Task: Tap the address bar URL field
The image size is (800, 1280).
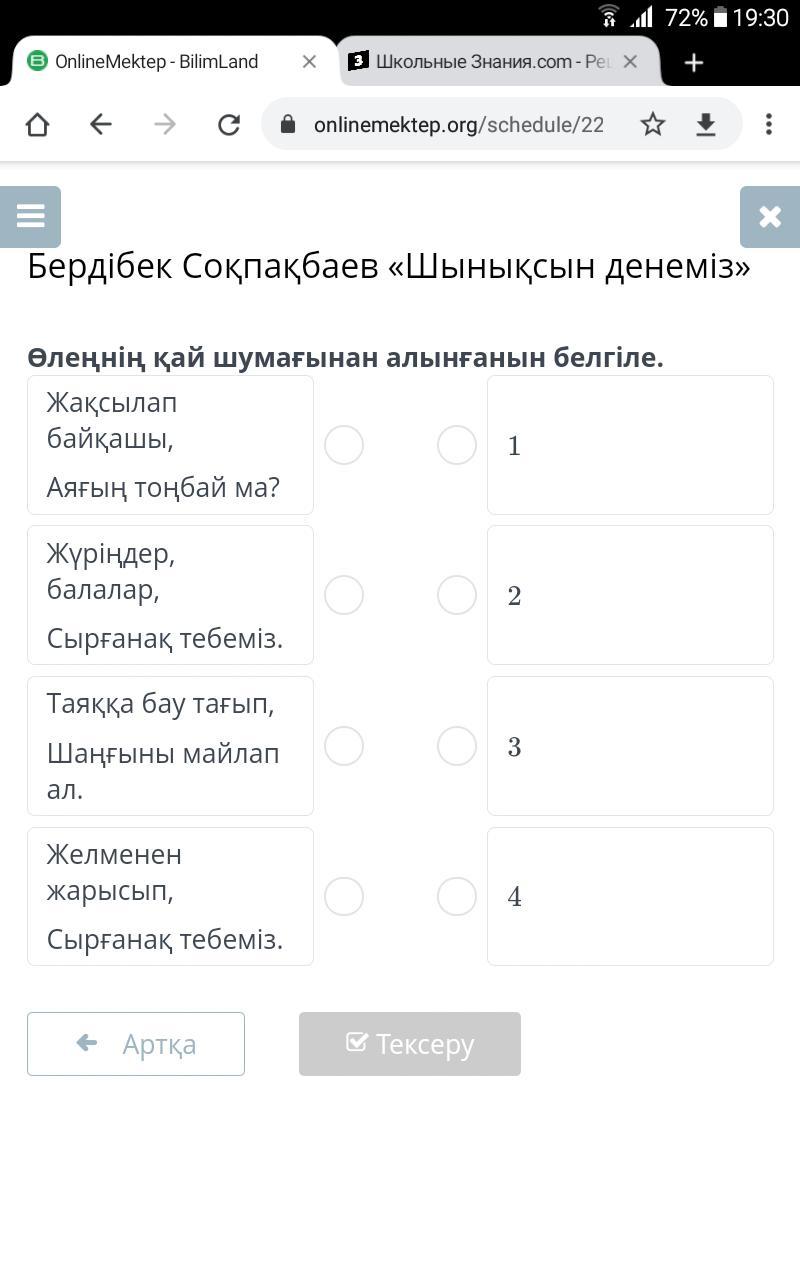Action: pyautogui.click(x=458, y=124)
